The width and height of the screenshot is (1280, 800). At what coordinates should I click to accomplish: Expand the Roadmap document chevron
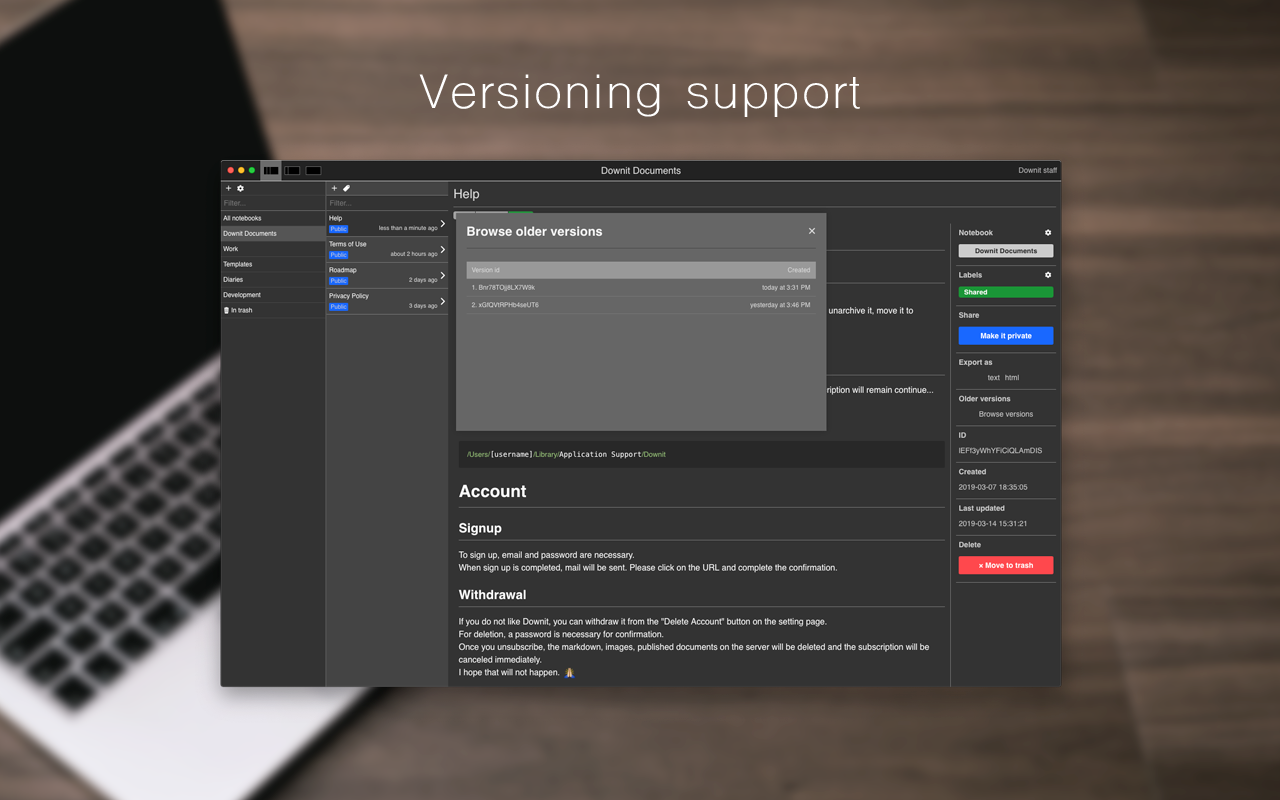point(443,275)
